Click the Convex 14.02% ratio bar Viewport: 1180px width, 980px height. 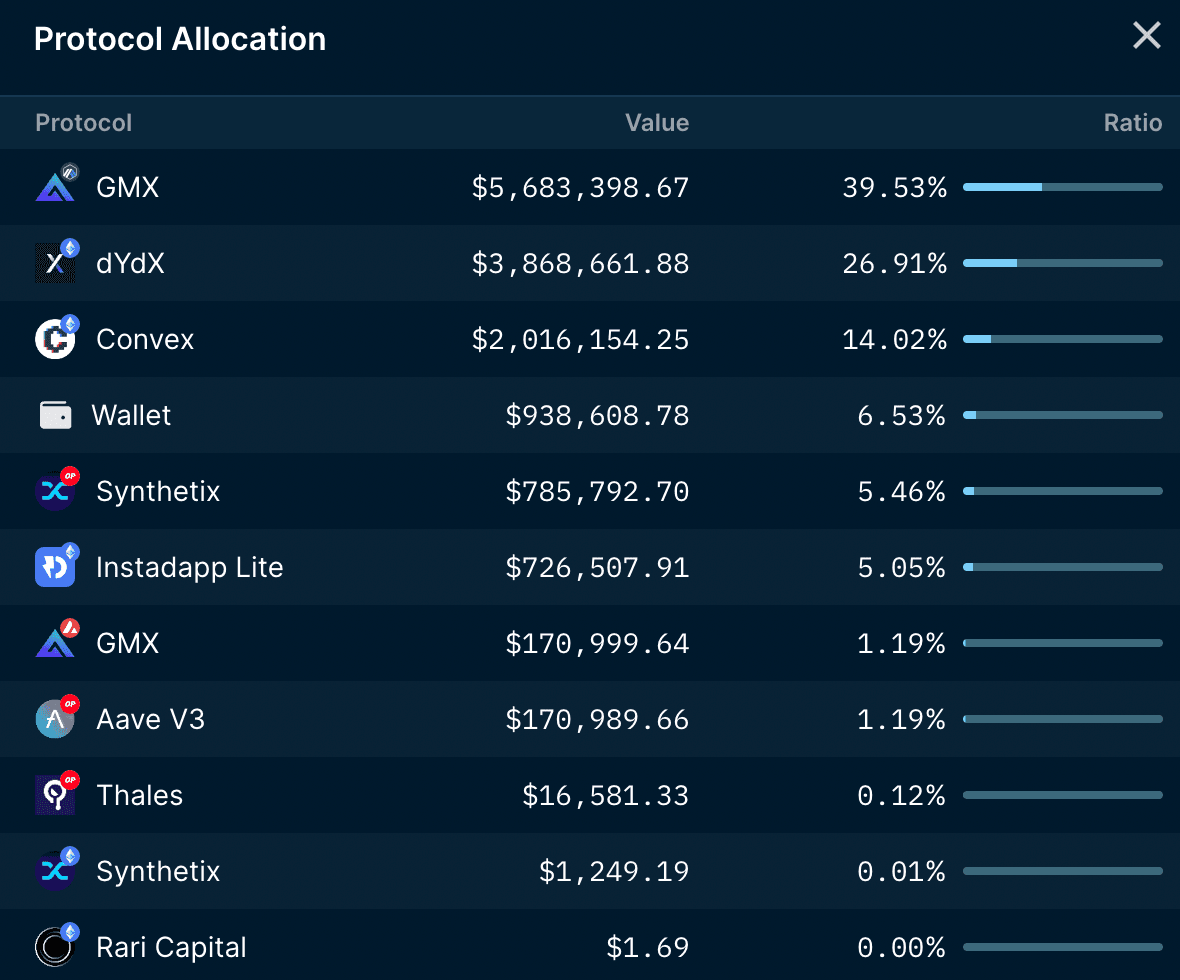[x=1062, y=339]
